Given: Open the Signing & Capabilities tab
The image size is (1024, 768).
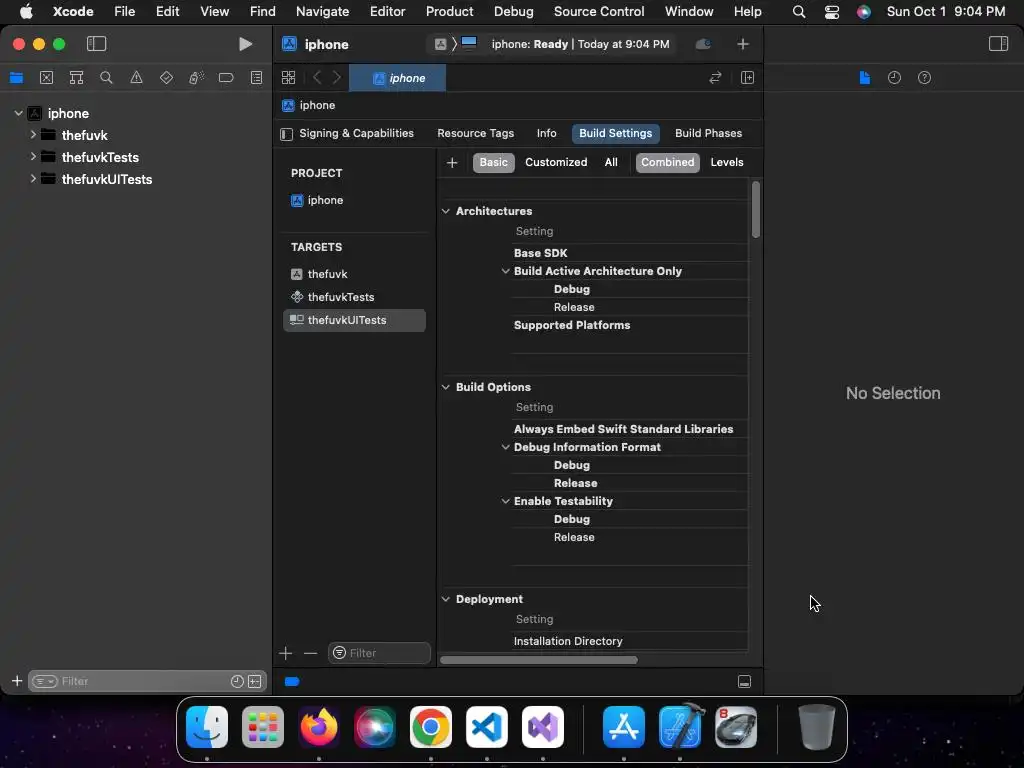Looking at the screenshot, I should (356, 133).
